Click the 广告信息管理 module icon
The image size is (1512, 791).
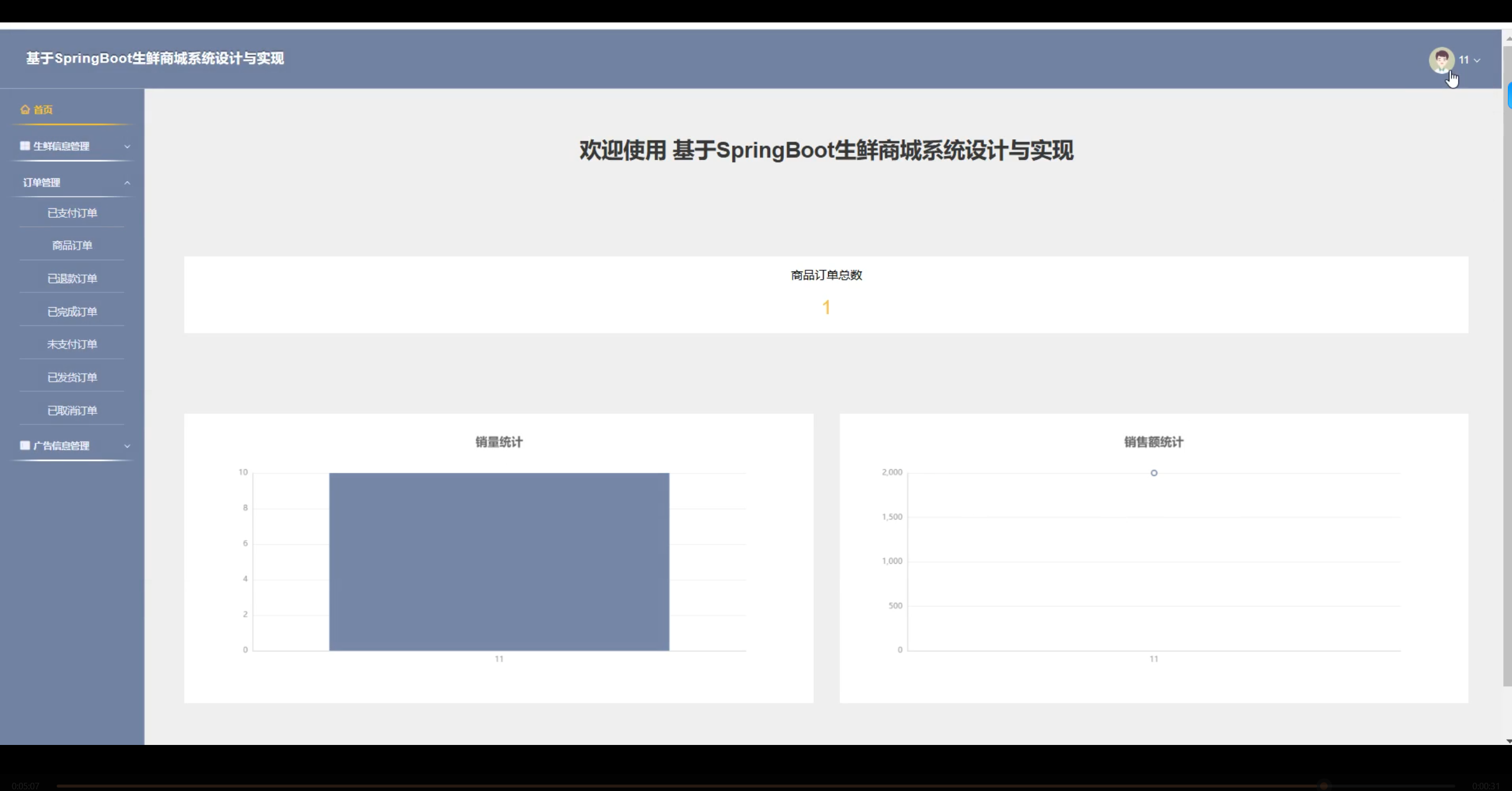[x=25, y=446]
